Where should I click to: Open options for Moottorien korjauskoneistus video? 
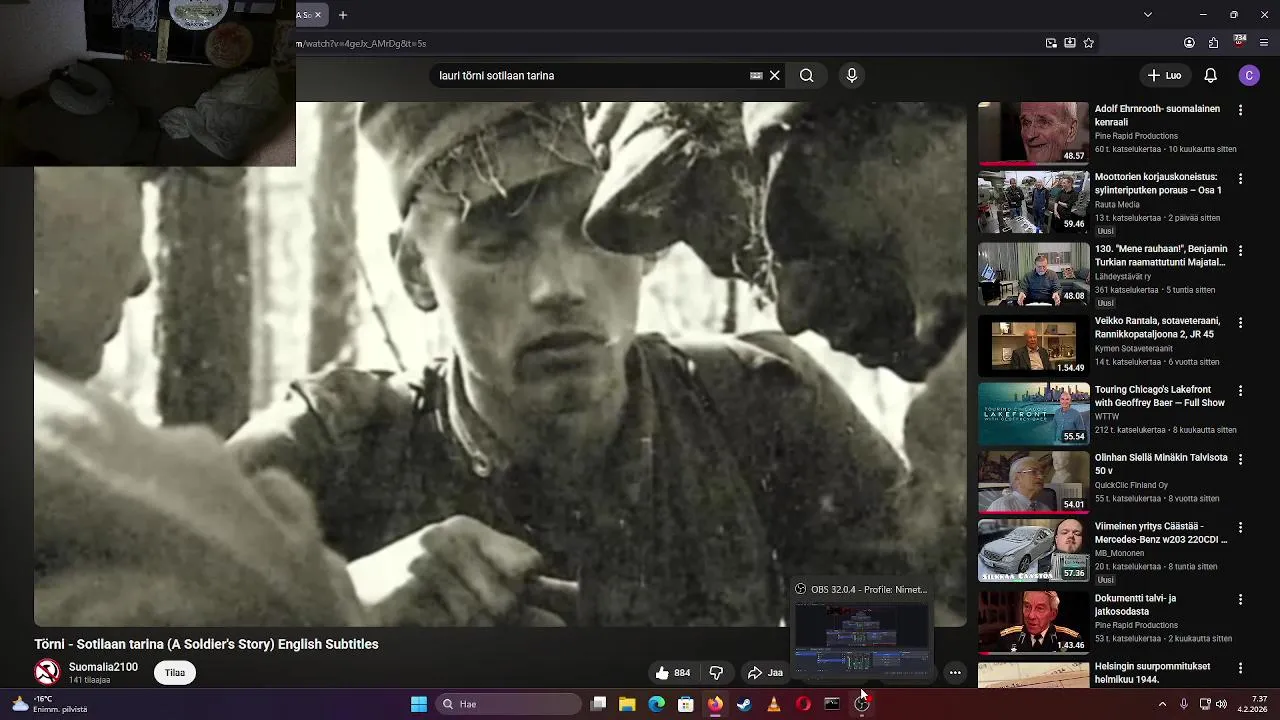pyautogui.click(x=1241, y=178)
